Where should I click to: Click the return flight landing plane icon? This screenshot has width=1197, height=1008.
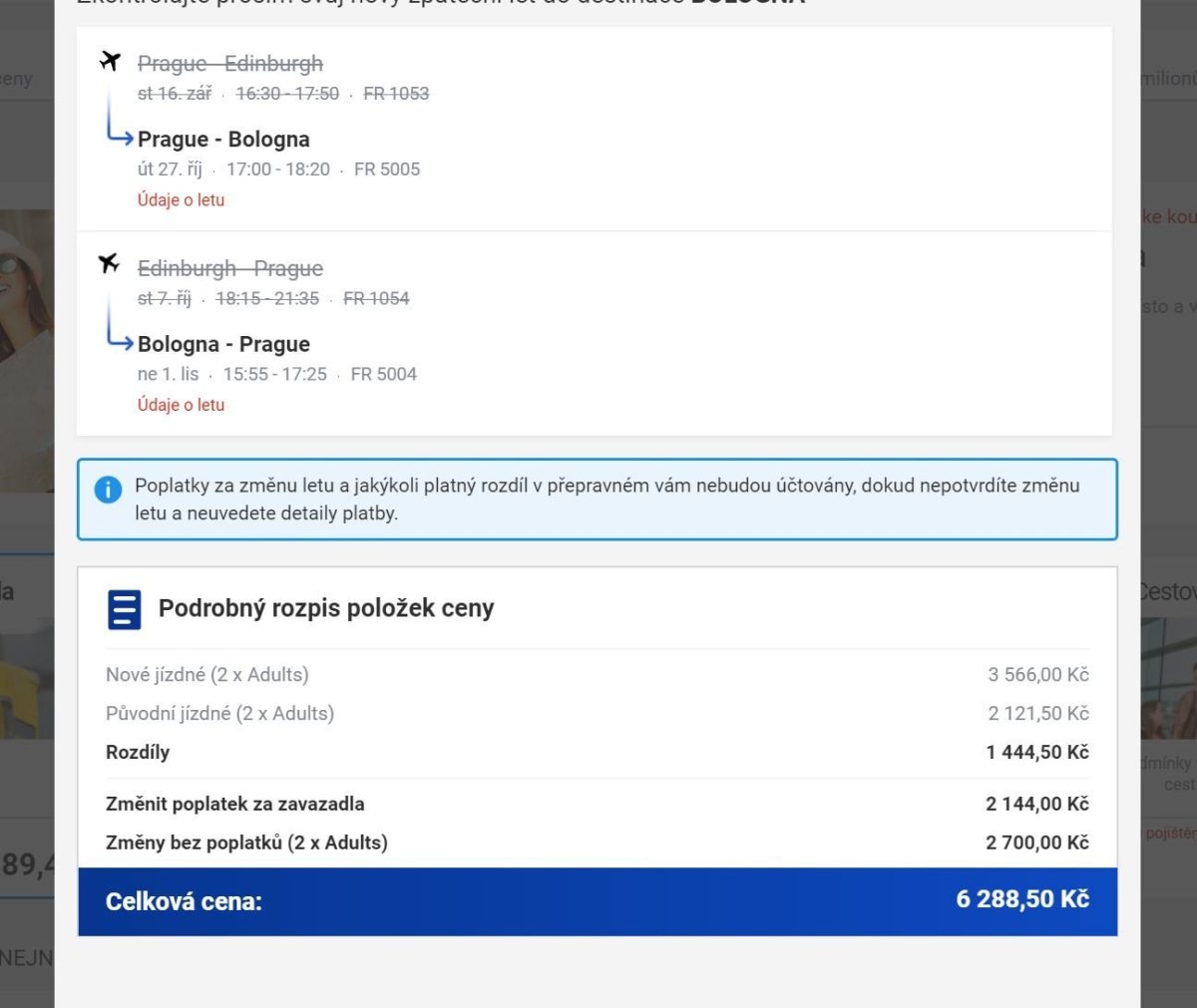point(110,264)
